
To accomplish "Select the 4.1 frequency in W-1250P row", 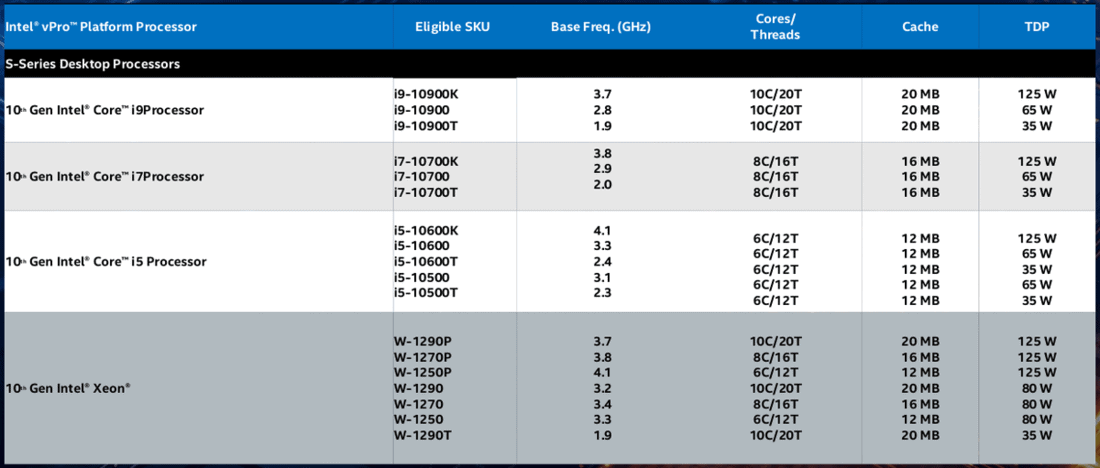I will [x=603, y=372].
